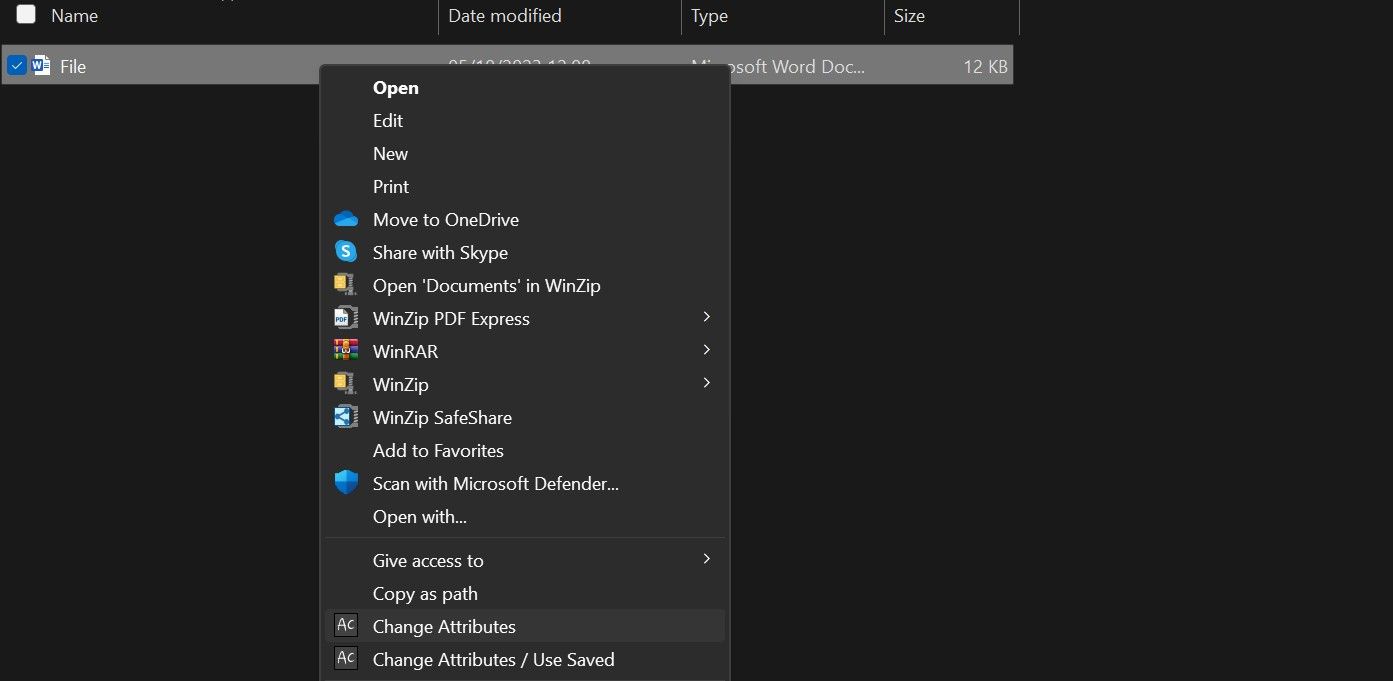Select Open from the context menu

395,87
